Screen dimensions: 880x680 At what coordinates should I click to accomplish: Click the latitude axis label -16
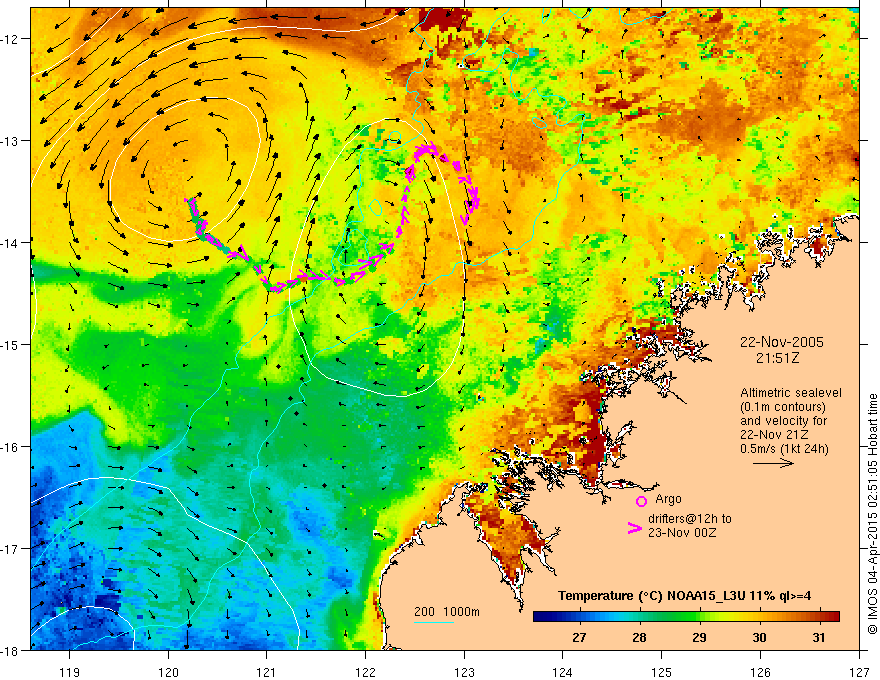11,447
